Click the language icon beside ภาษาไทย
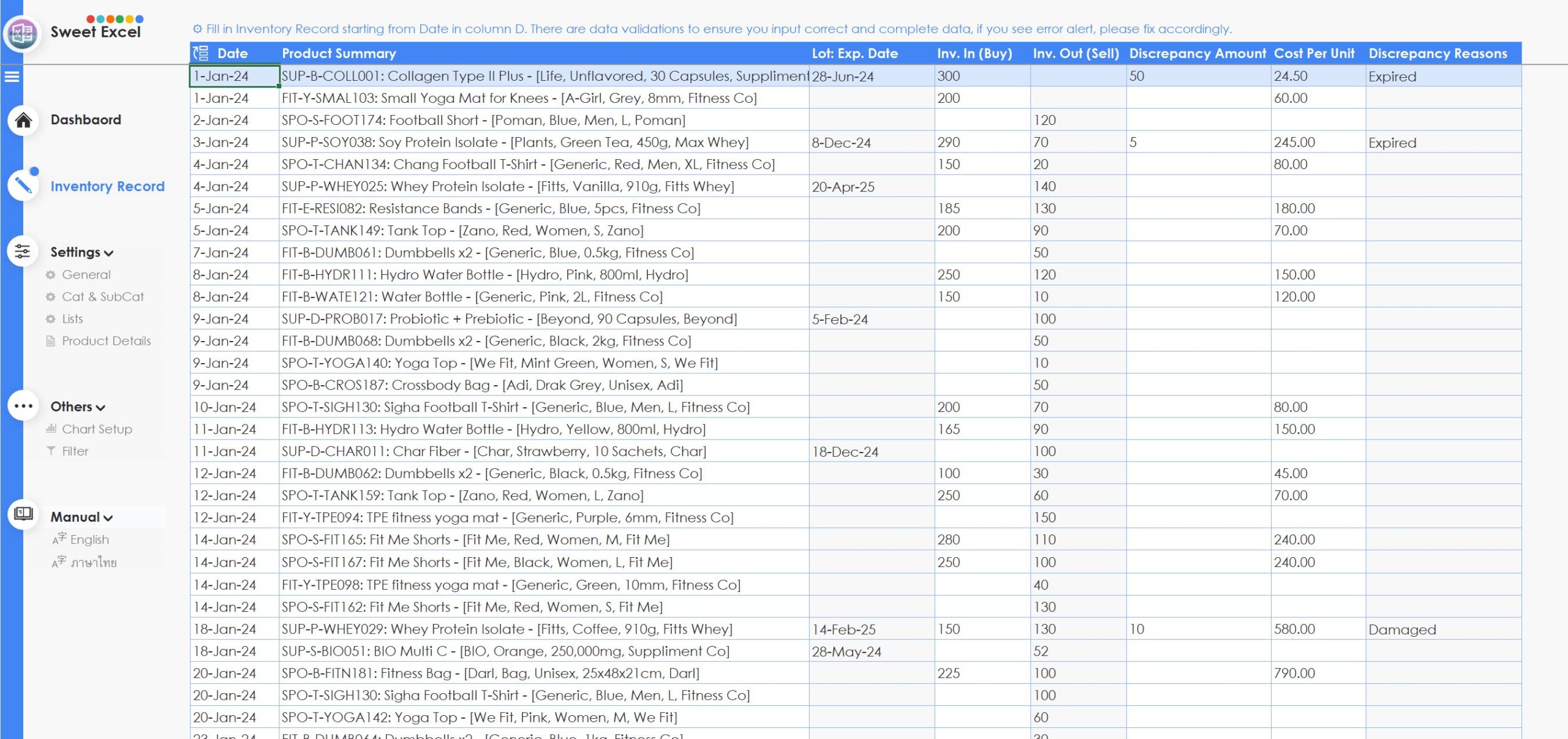The image size is (1568, 739). (59, 561)
